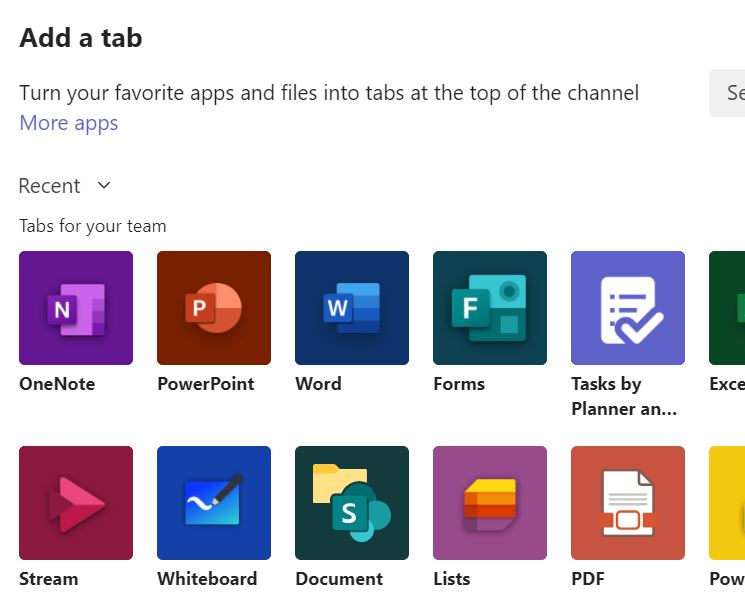Open the Lists app tile
The height and width of the screenshot is (596, 745).
(x=490, y=503)
